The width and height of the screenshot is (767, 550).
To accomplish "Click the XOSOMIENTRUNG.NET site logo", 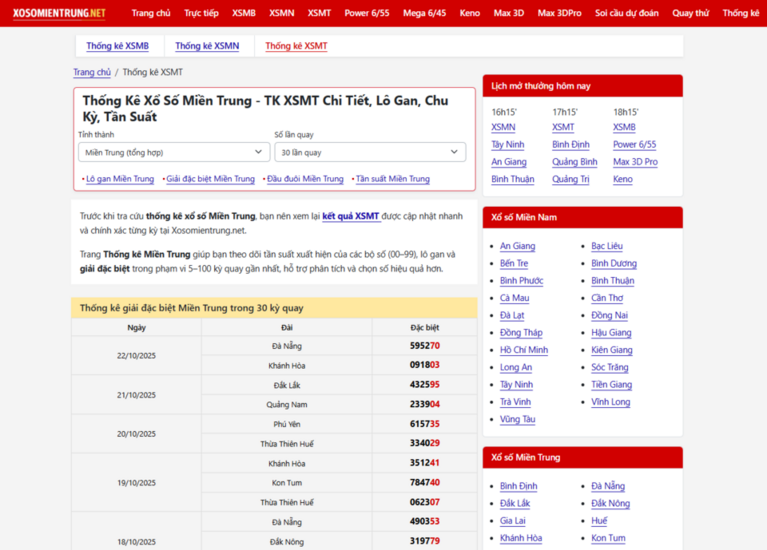I will (x=59, y=13).
